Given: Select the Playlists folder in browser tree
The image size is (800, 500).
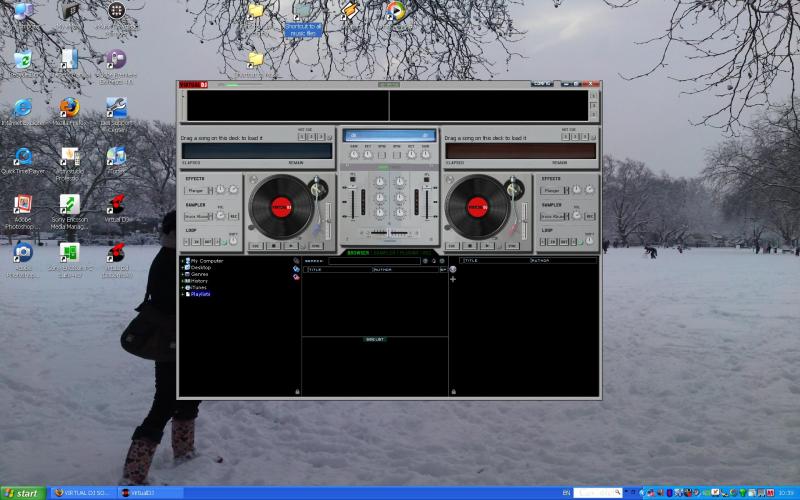Looking at the screenshot, I should click(200, 294).
